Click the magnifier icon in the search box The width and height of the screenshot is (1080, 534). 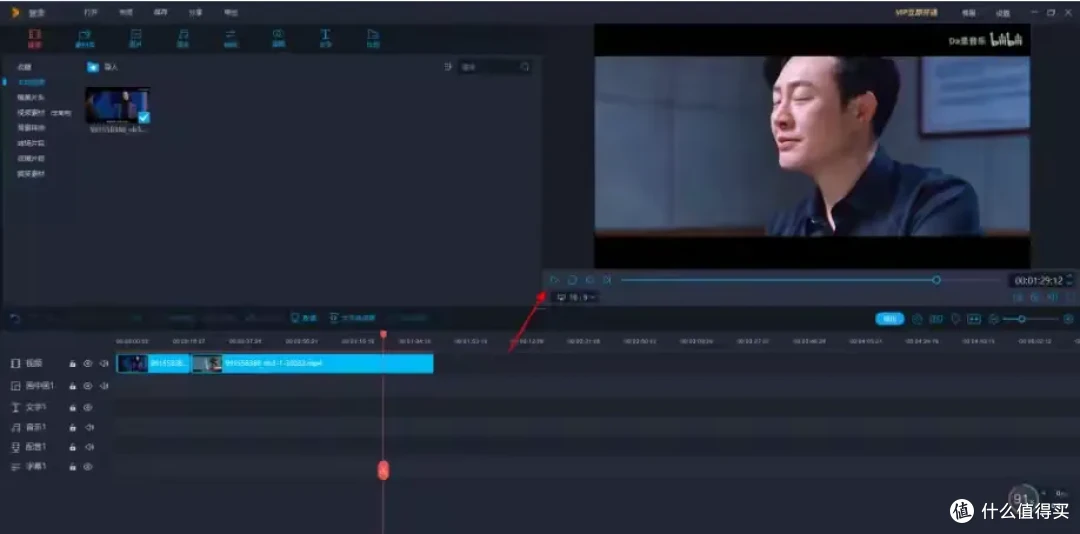point(525,67)
